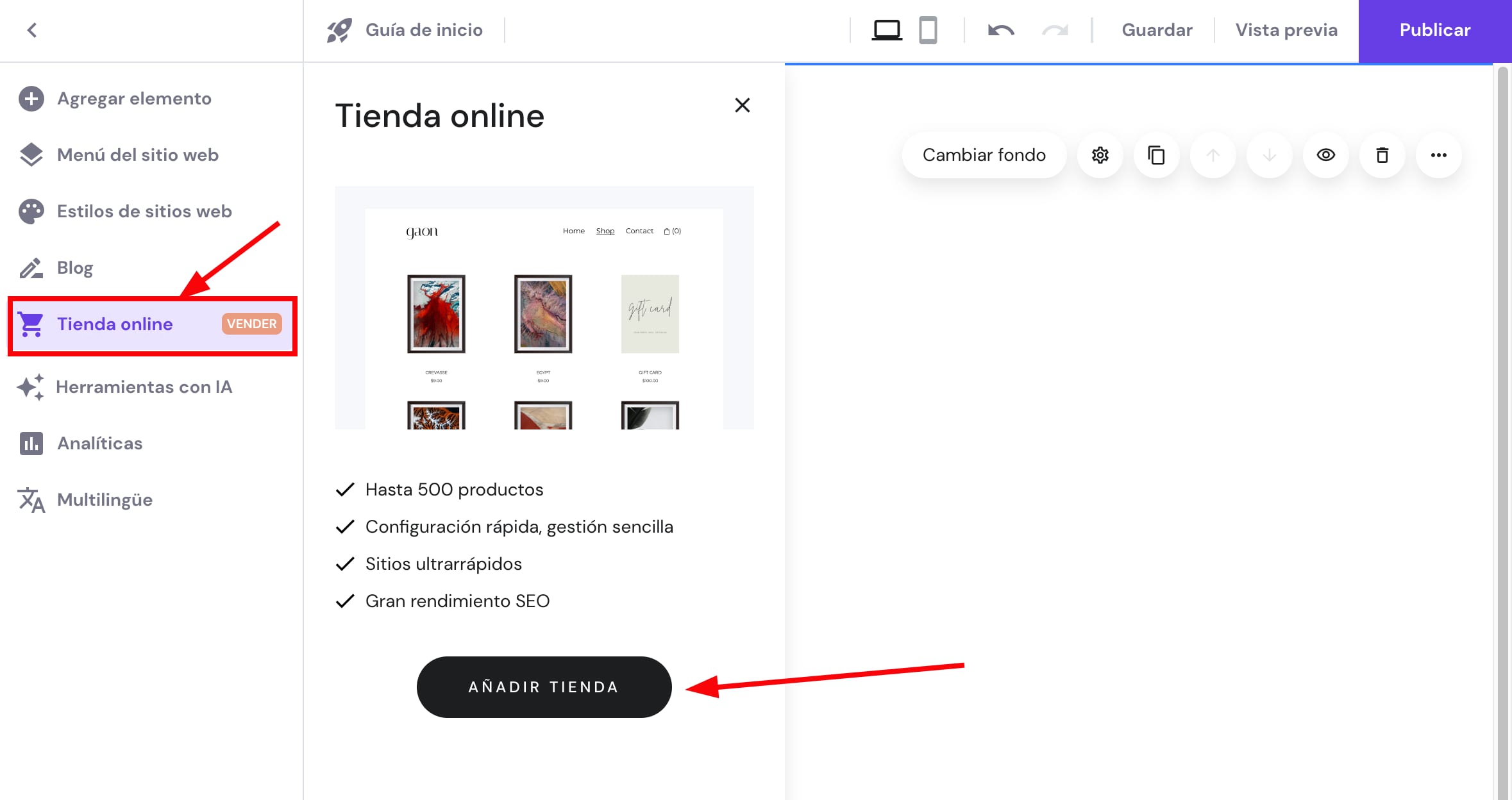1512x800 pixels.
Task: Switch to mobile view mode
Action: click(x=929, y=29)
